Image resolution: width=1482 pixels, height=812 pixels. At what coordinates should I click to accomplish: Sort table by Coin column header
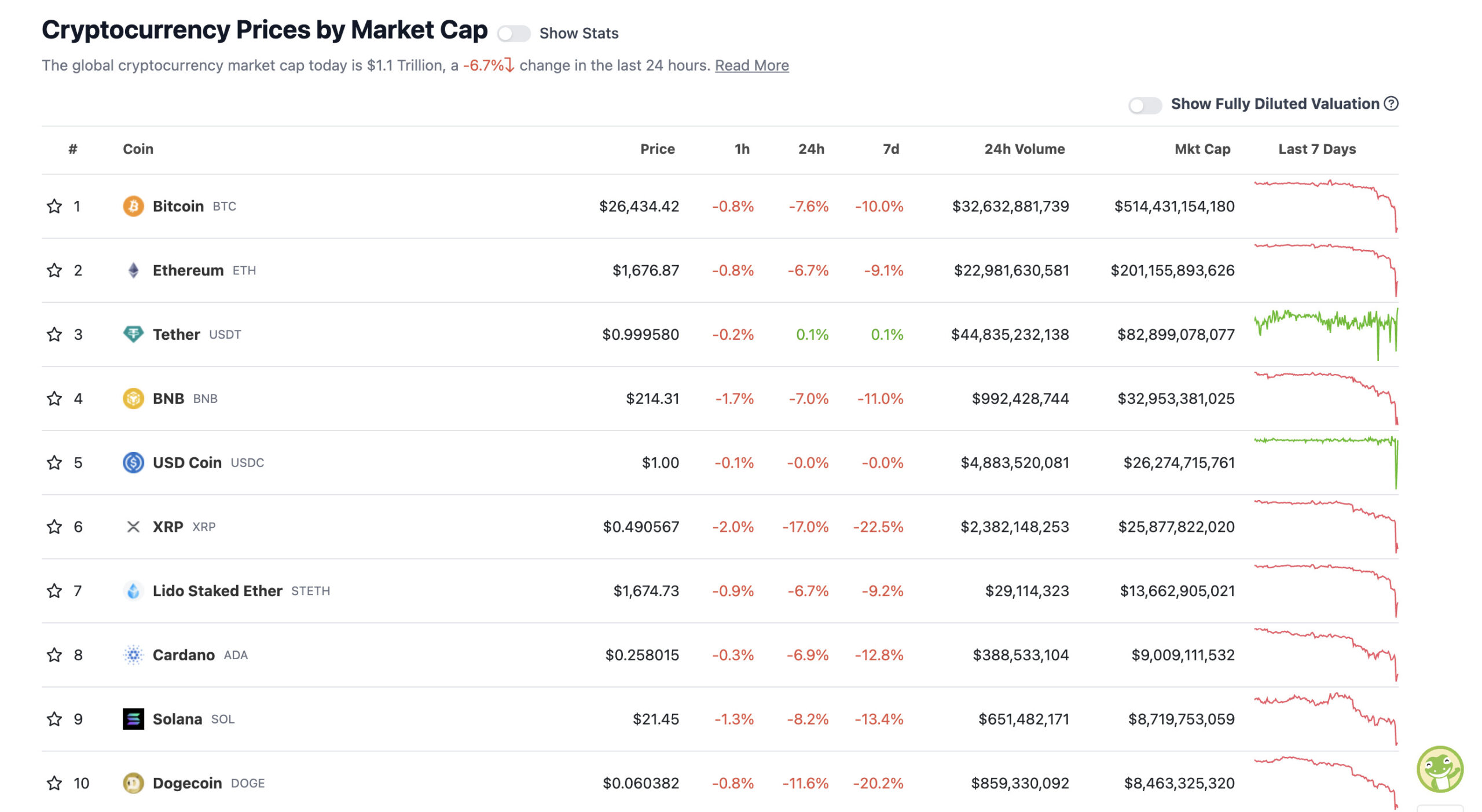tap(138, 149)
